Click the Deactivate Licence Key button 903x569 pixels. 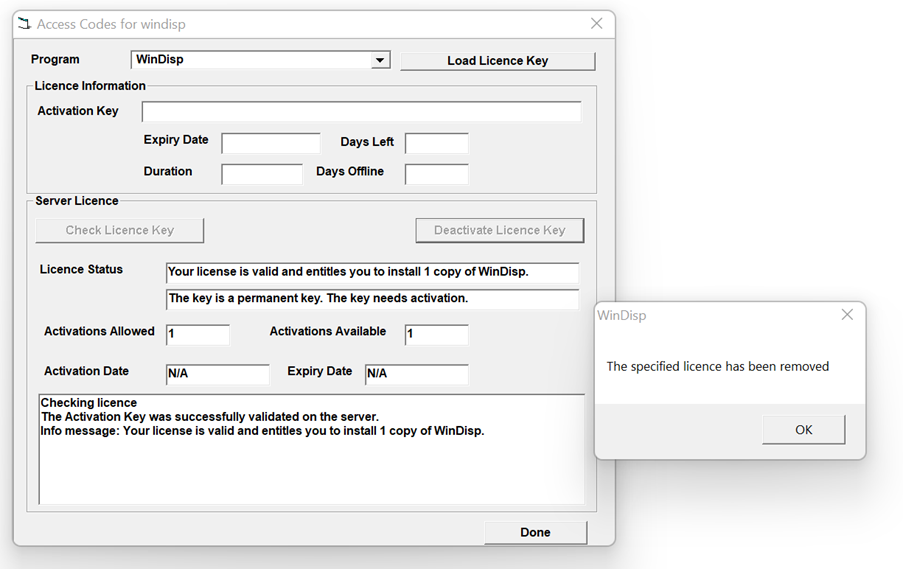pos(499,231)
